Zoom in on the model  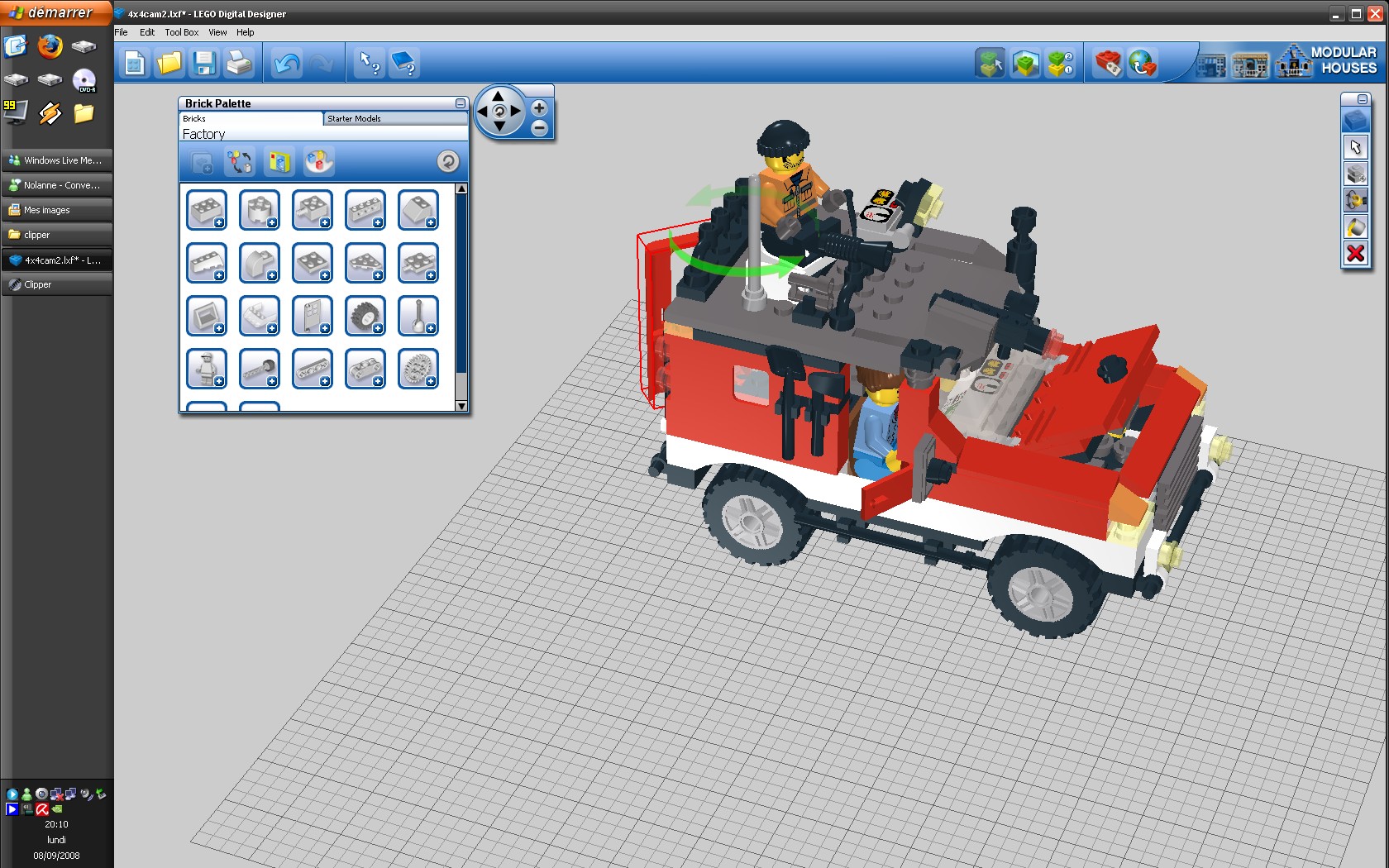[x=539, y=108]
